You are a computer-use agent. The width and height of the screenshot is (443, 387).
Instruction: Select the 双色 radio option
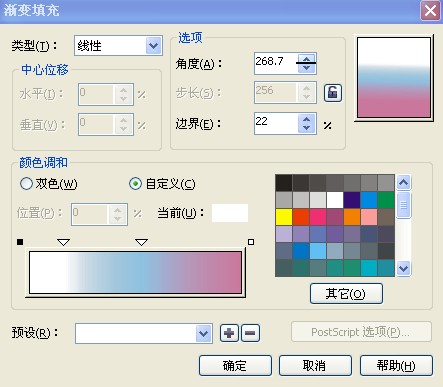pos(26,184)
